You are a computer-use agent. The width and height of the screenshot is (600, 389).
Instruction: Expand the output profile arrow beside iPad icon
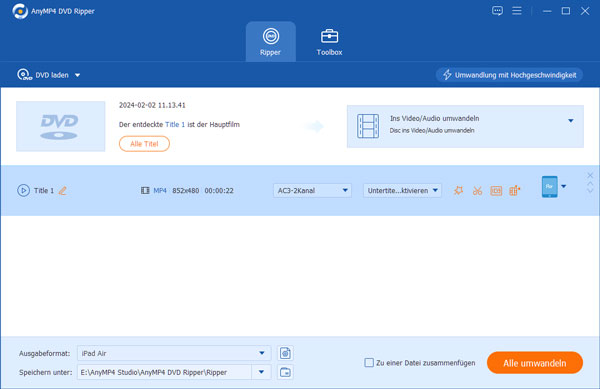(x=564, y=187)
